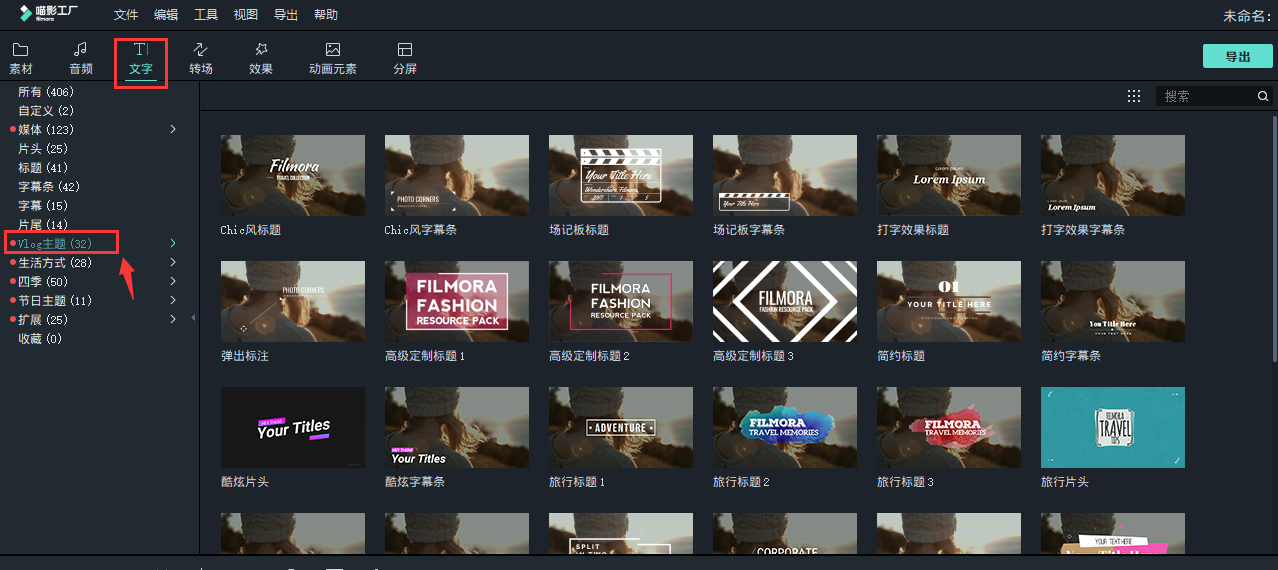The width and height of the screenshot is (1278, 570).
Task: Select the Vlog主题 (32) category
Action: 55,244
